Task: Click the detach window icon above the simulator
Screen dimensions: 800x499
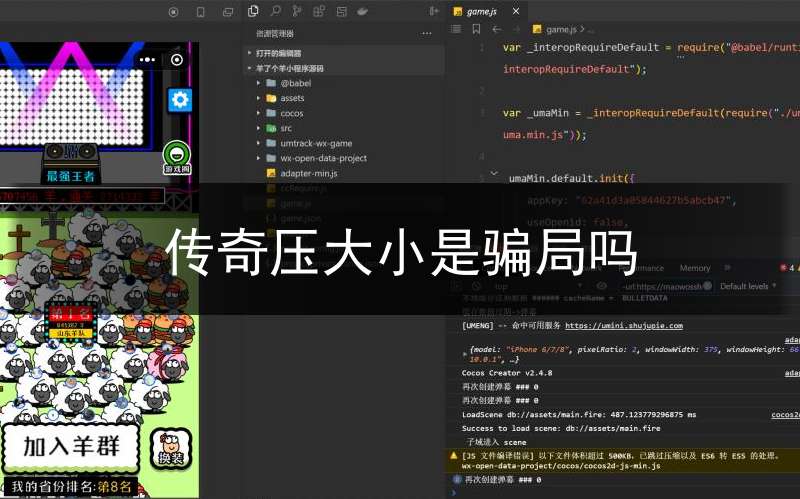Action: coord(228,12)
